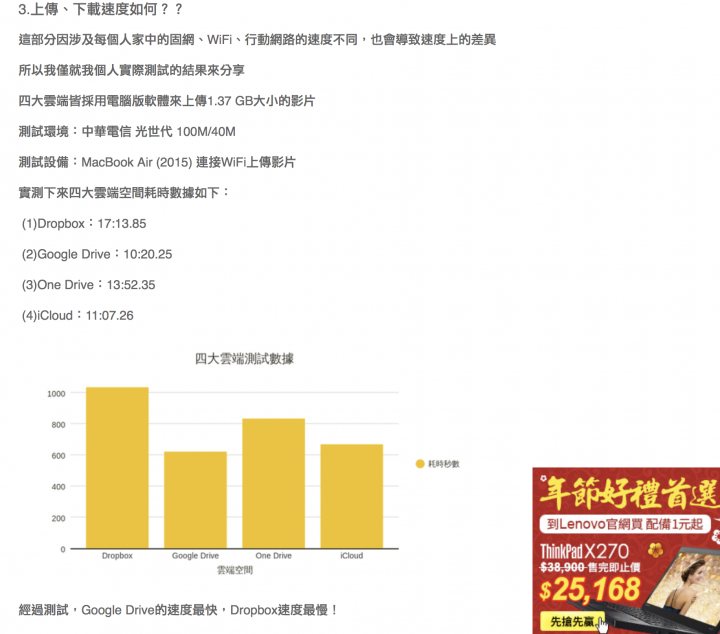Click the Dropbox x-axis label
The width and height of the screenshot is (720, 634).
(x=117, y=555)
